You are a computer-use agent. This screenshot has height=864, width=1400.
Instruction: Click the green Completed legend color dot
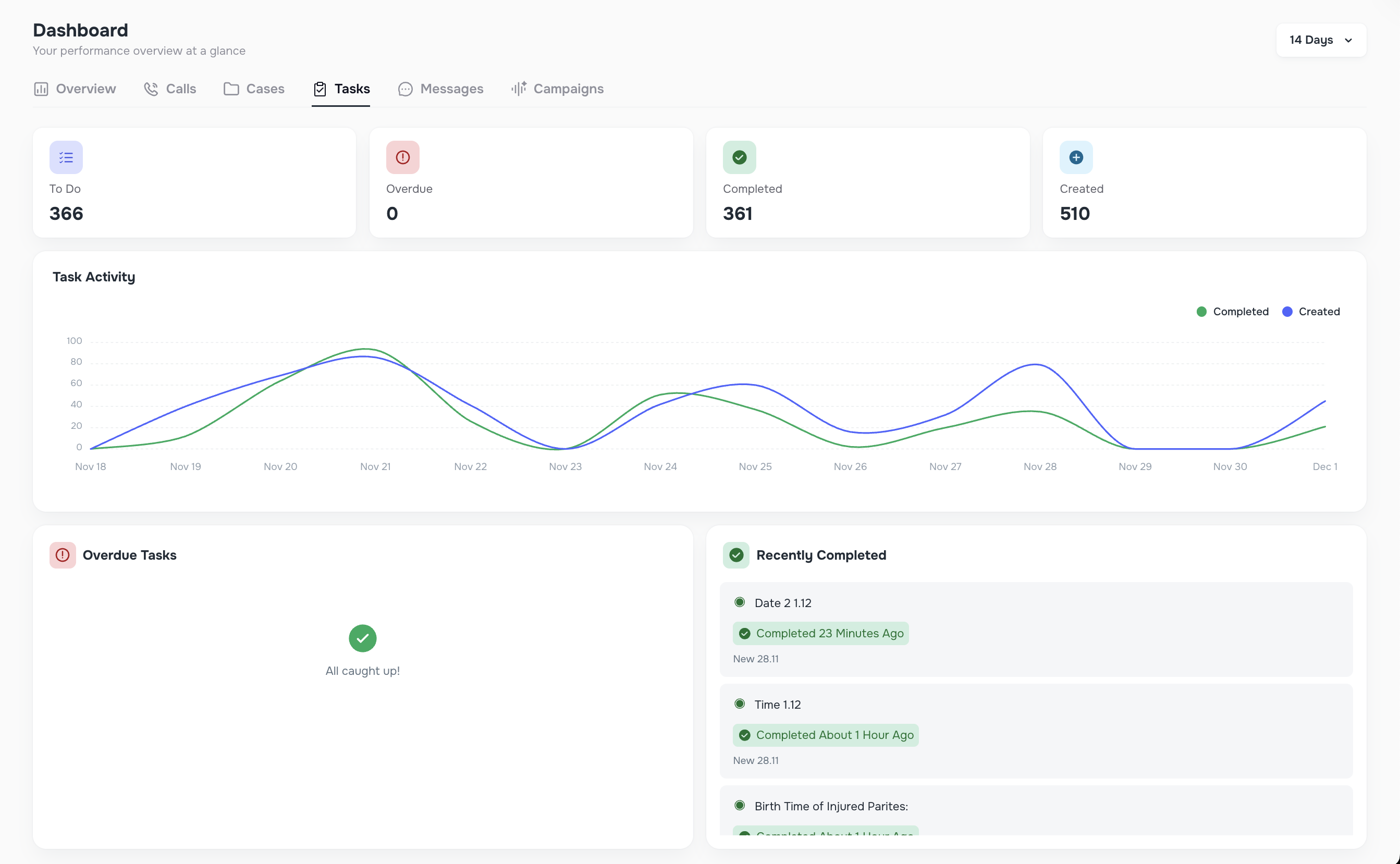1202,312
